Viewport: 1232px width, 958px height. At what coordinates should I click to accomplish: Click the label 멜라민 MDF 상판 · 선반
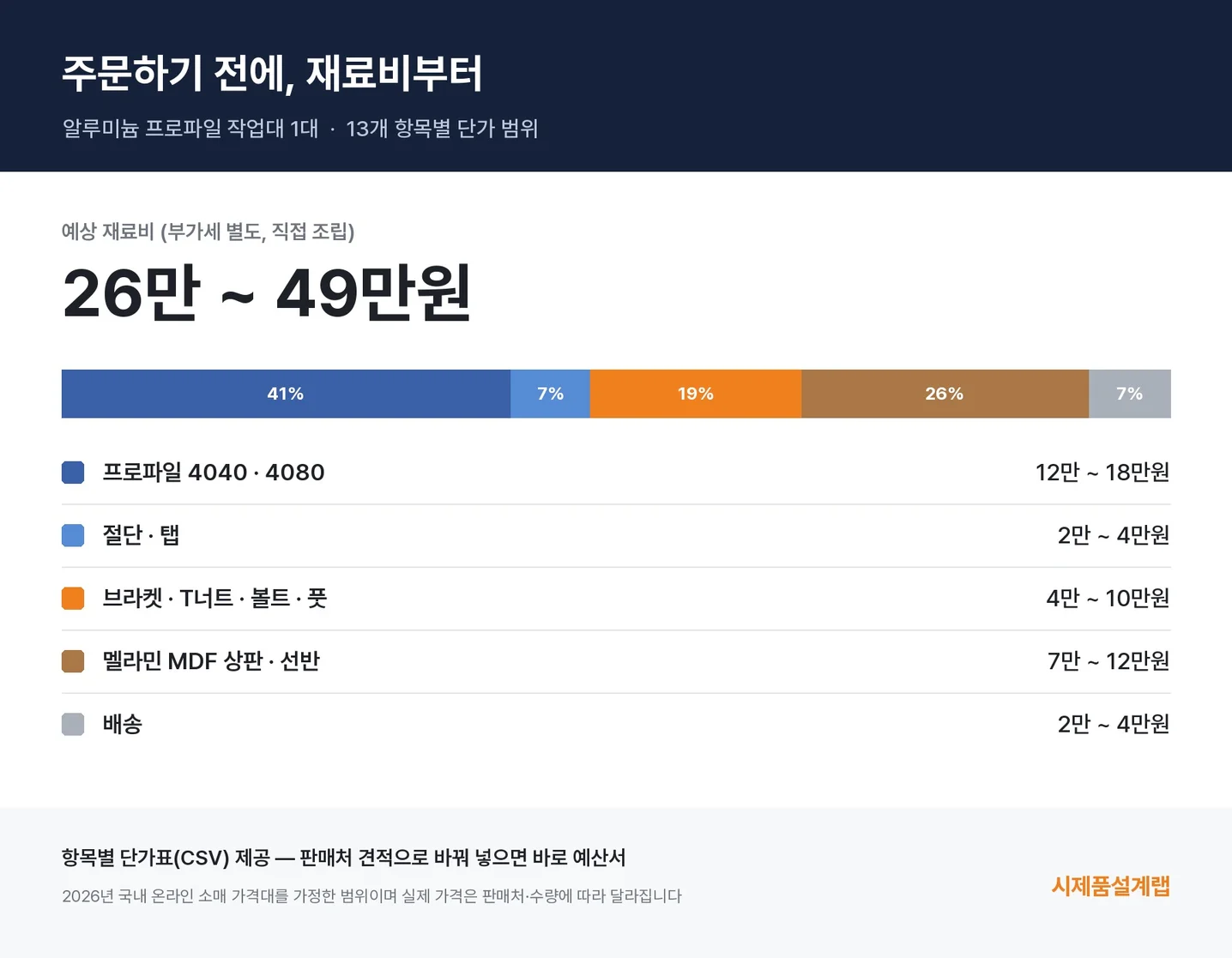pyautogui.click(x=211, y=661)
